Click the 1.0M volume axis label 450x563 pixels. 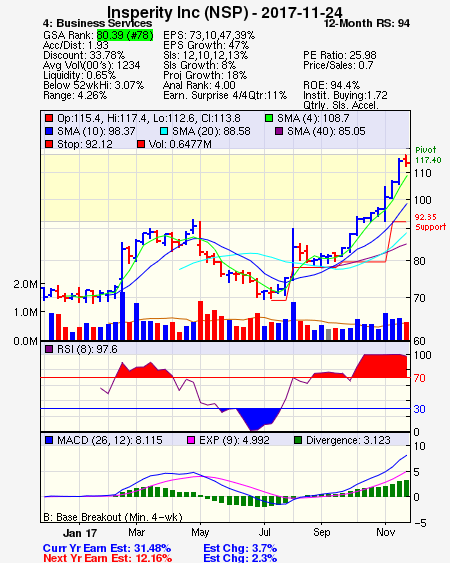coord(25,312)
